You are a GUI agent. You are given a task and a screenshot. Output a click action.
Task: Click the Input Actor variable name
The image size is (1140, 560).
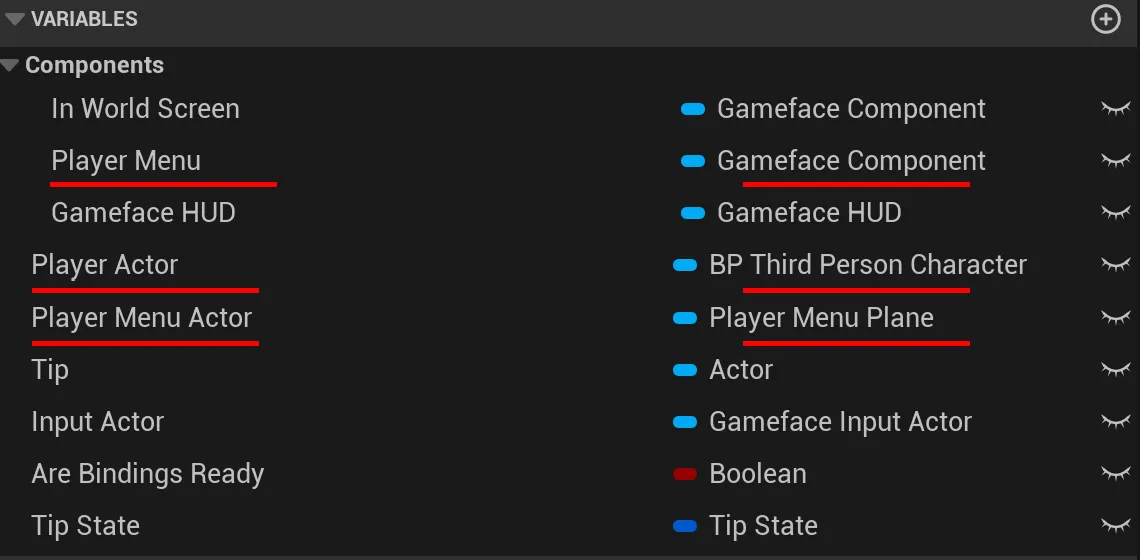97,422
